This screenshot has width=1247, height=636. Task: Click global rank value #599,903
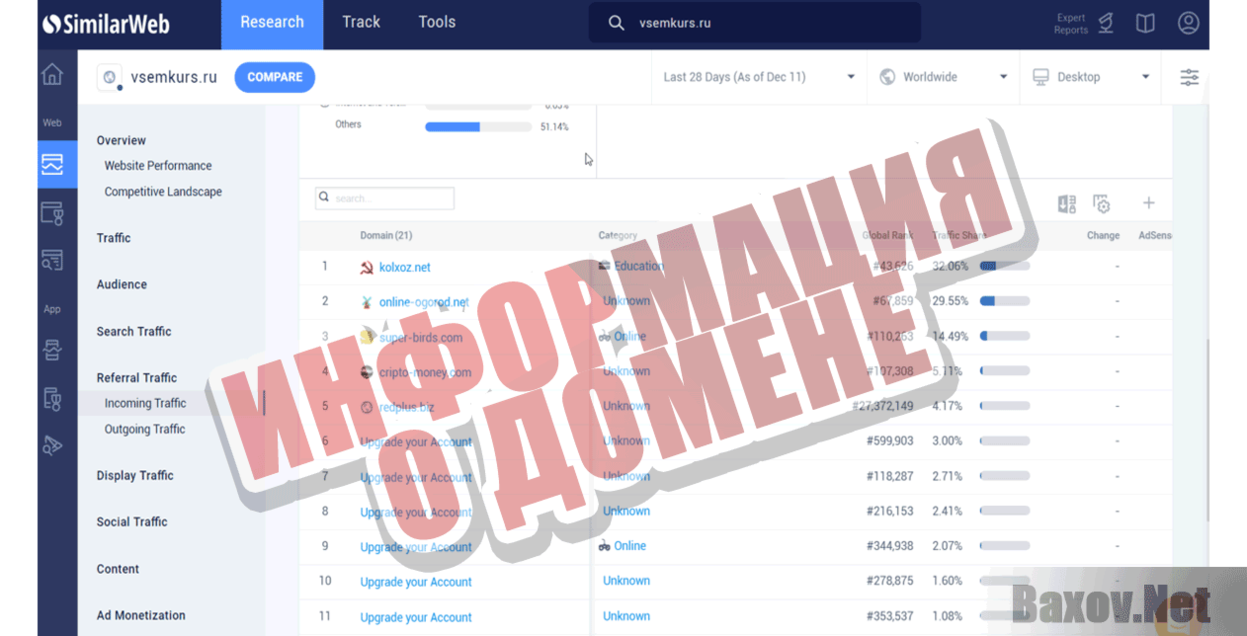pyautogui.click(x=890, y=441)
